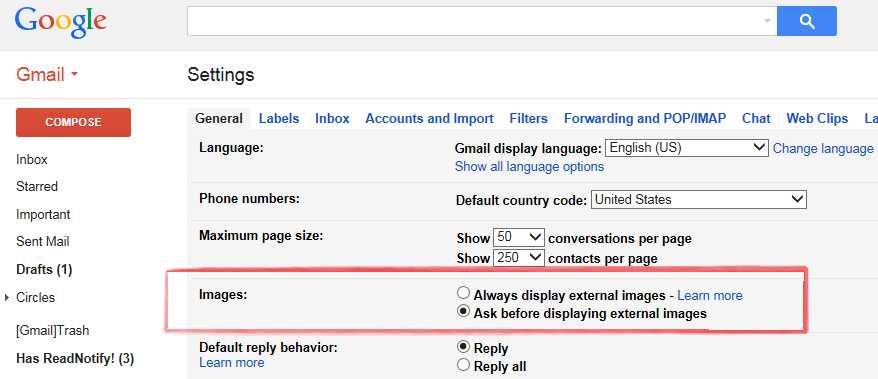Viewport: 878px width, 379px height.
Task: Open the Inbox folder in sidebar
Action: coord(32,160)
